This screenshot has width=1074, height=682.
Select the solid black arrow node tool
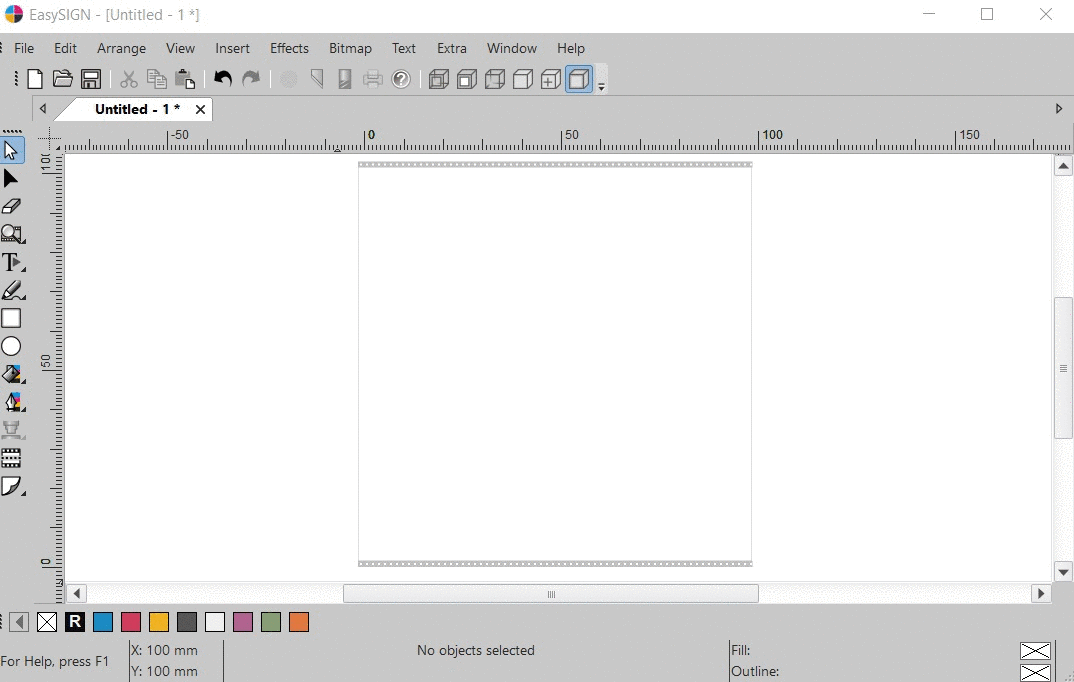11,179
